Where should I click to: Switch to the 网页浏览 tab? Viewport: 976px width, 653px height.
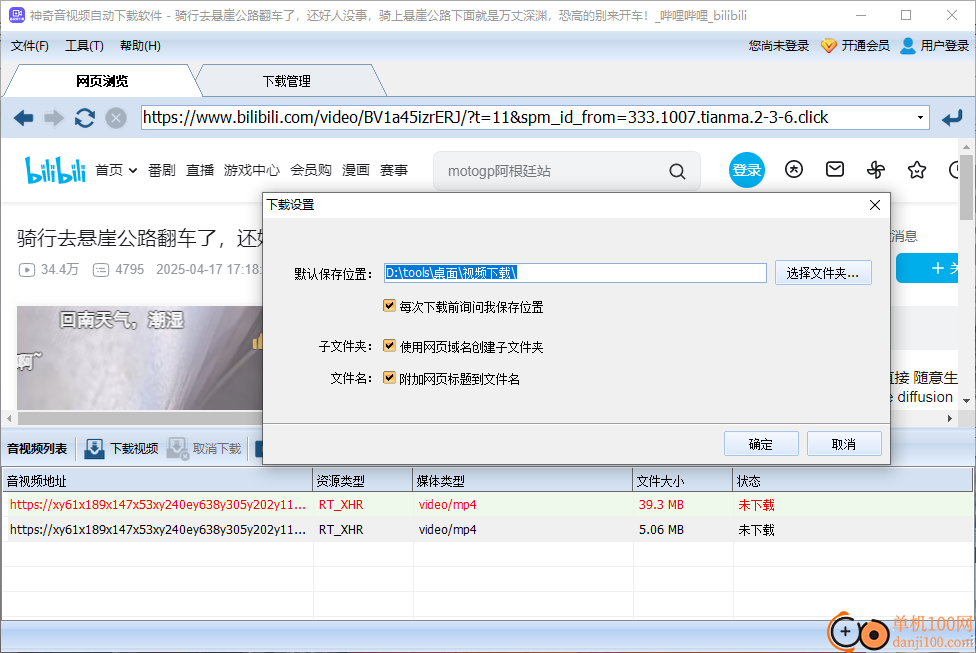tap(102, 81)
